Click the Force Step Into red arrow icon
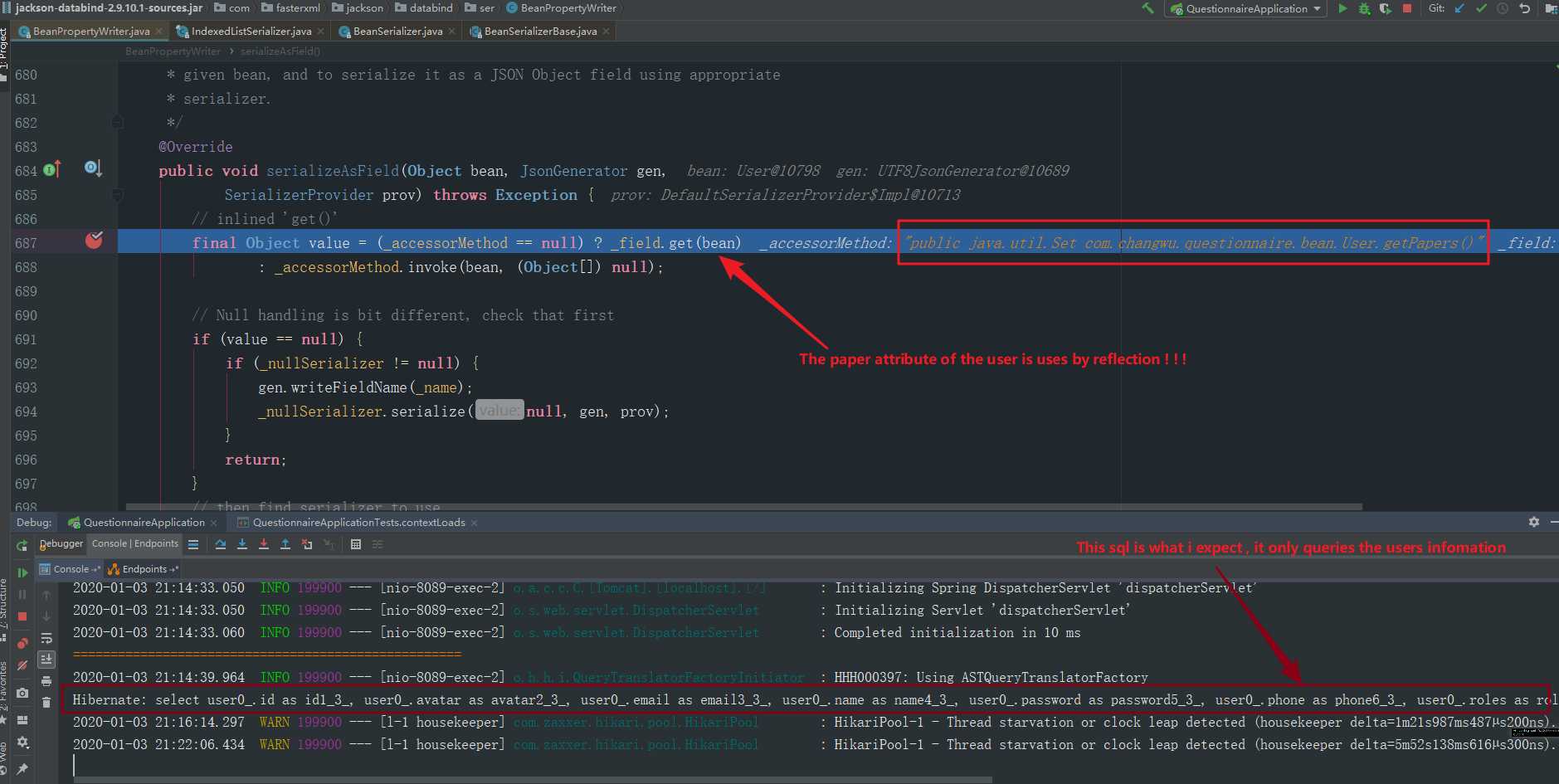The width and height of the screenshot is (1559, 784). (x=264, y=544)
